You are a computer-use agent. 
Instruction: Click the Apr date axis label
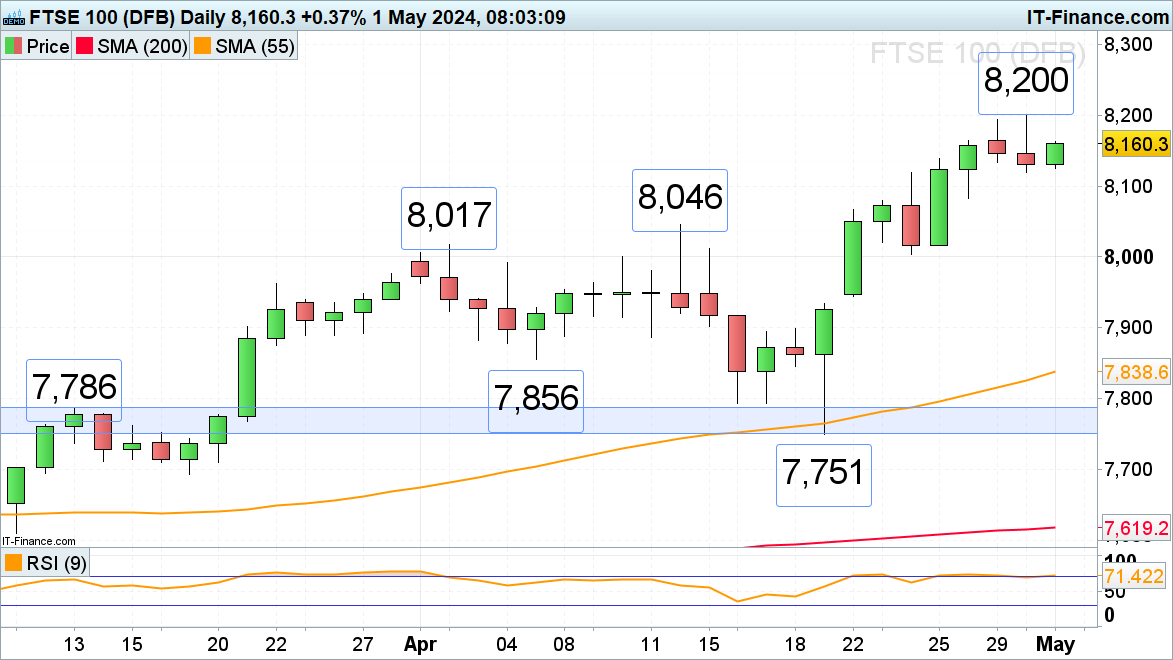[x=420, y=644]
